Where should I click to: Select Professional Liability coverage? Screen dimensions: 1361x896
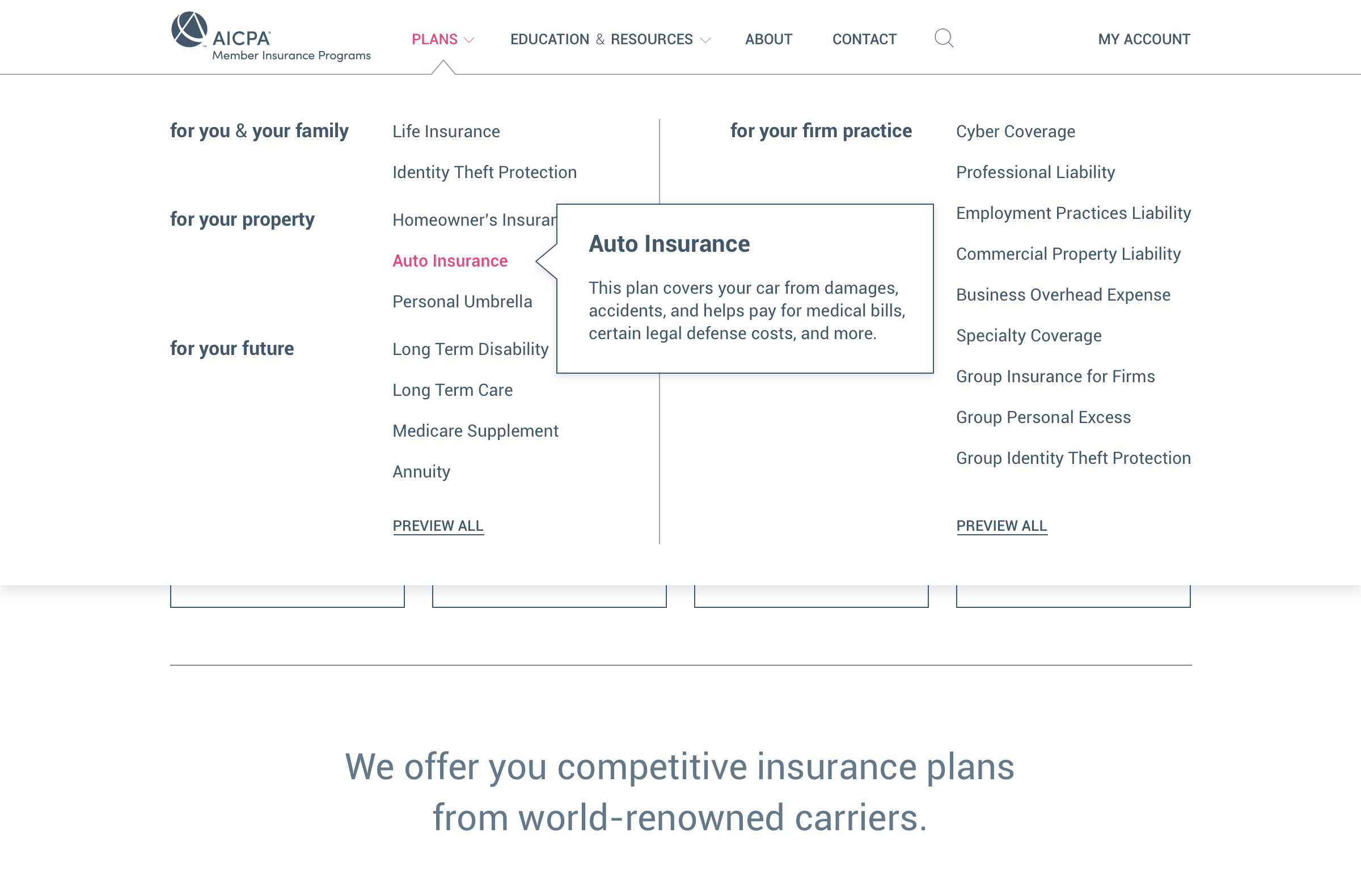(1035, 172)
